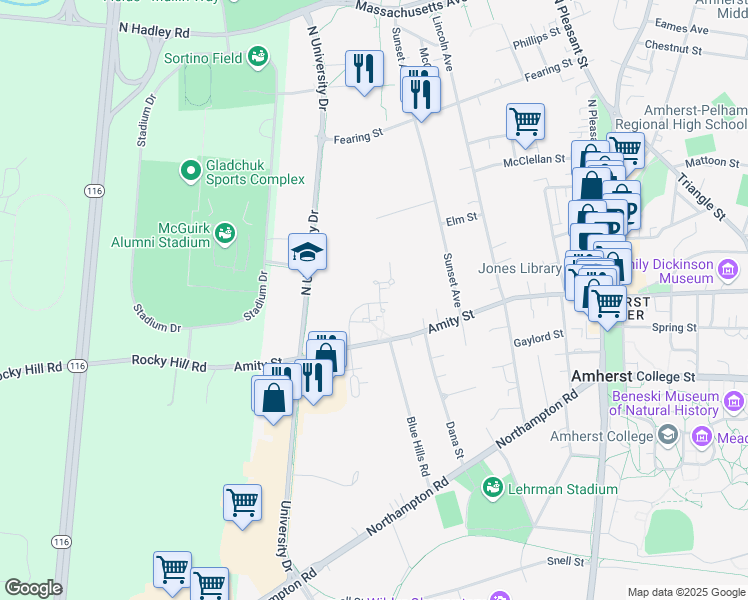Image resolution: width=748 pixels, height=600 pixels.
Task: Click the Phillips St label
Action: coord(537,38)
